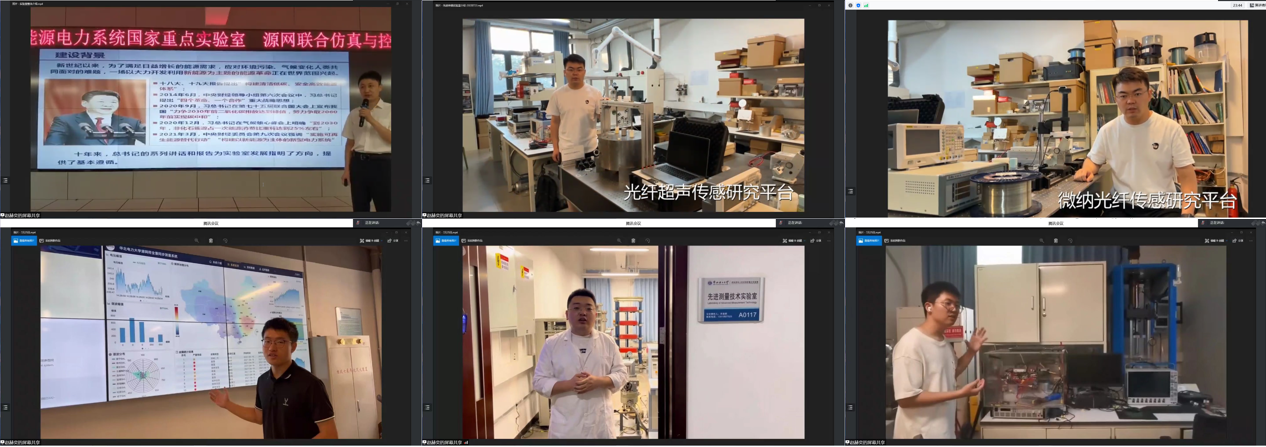Open Edit & Create dropdown above the dashboard video
This screenshot has height=447, width=1266.
370,240
